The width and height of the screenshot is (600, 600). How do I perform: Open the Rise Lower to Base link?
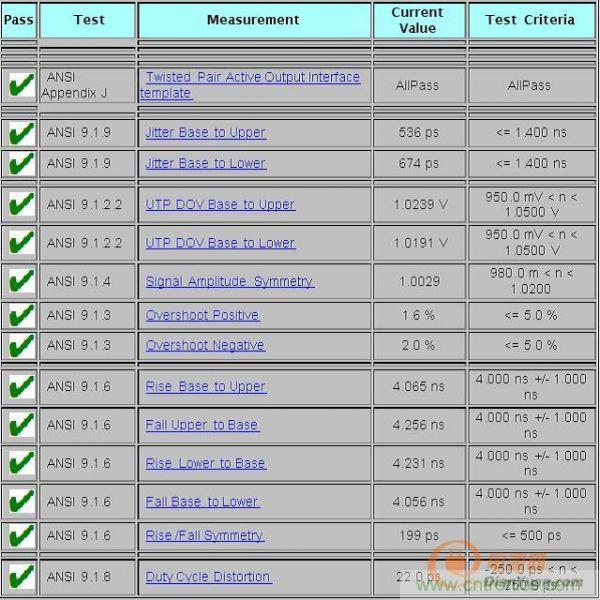205,463
